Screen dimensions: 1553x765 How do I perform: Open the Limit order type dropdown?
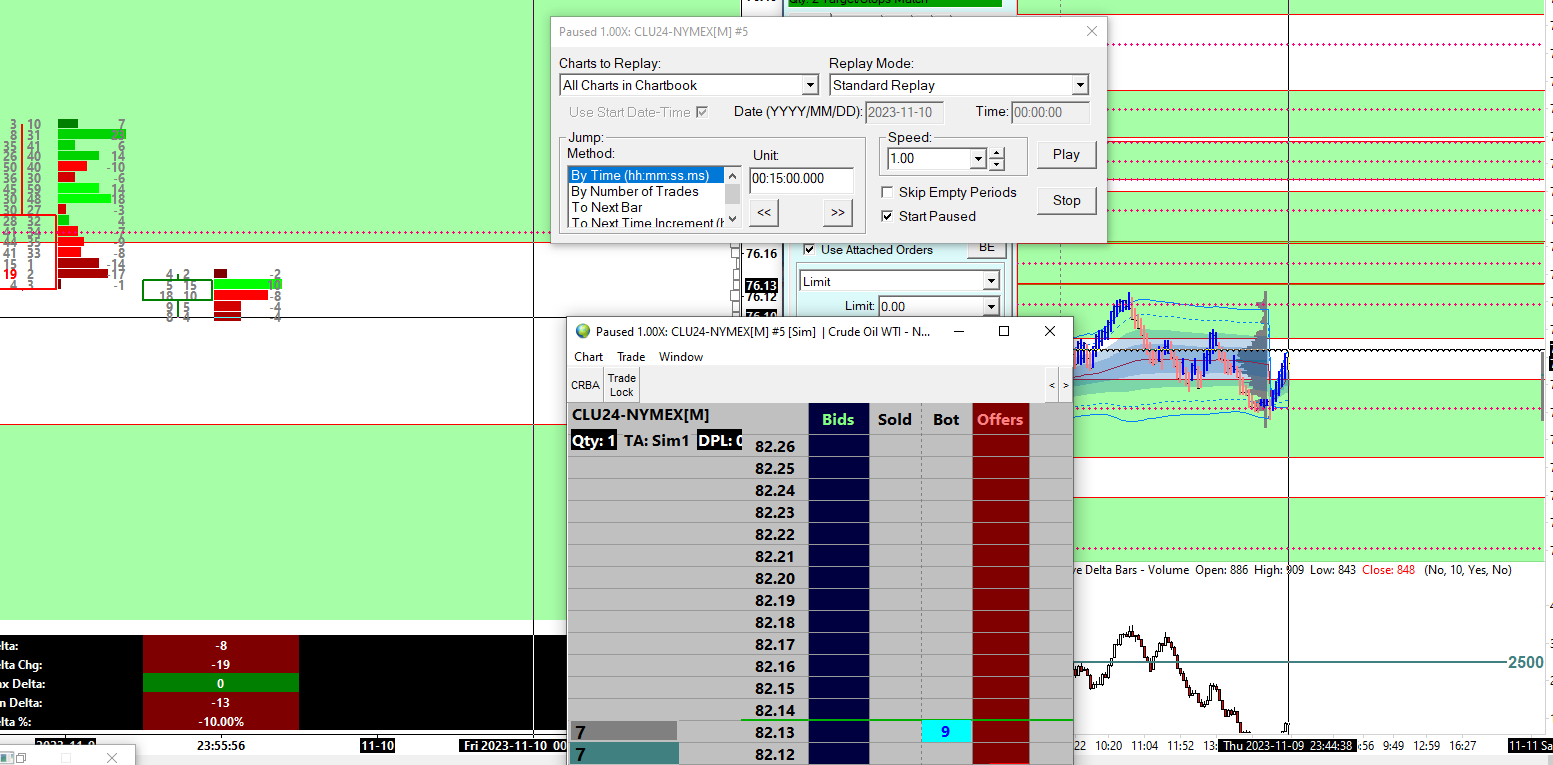[991, 282]
